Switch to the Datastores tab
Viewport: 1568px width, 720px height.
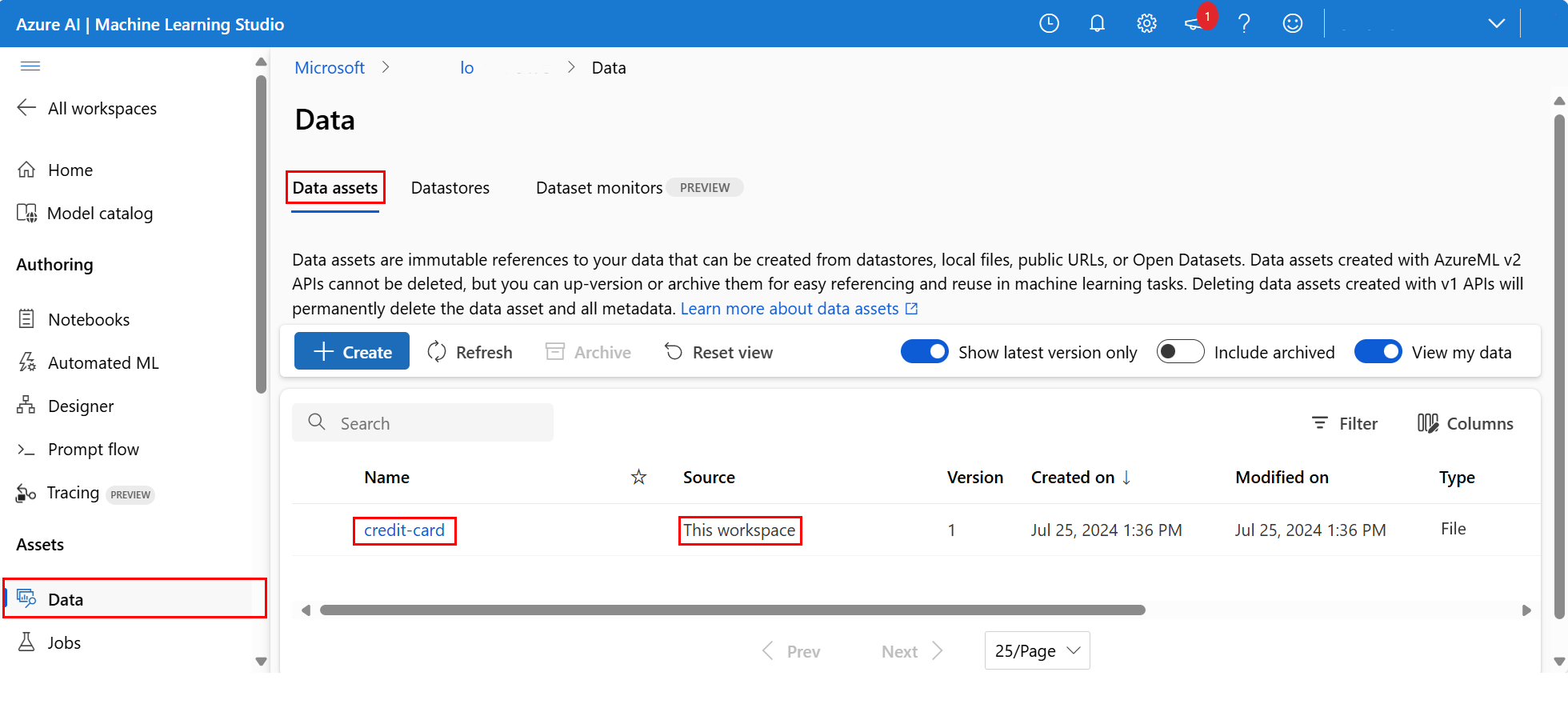point(450,188)
